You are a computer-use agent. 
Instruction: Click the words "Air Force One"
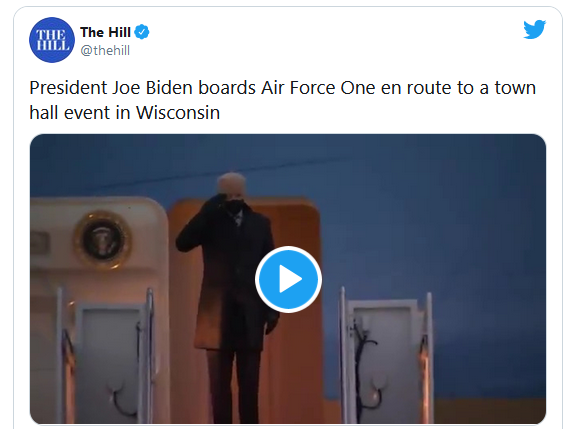pyautogui.click(x=318, y=88)
